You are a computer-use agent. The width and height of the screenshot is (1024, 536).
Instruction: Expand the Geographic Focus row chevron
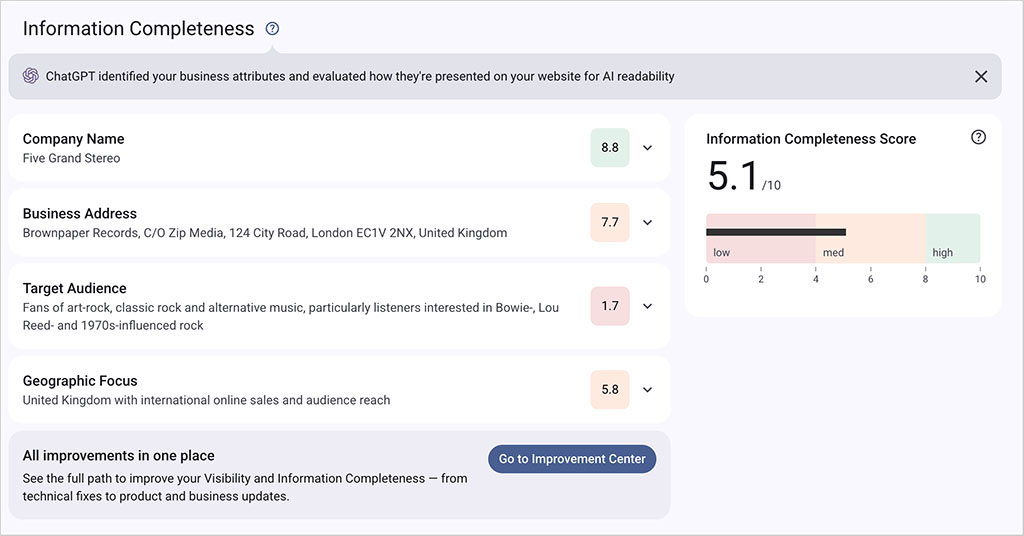(647, 390)
